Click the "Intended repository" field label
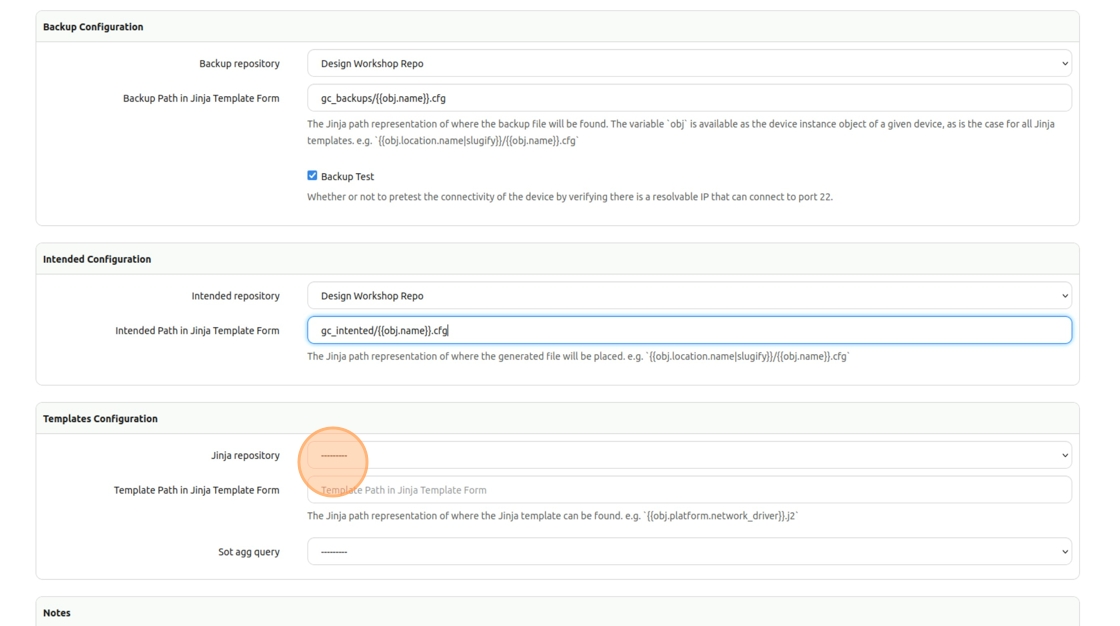The height and width of the screenshot is (626, 1120). 235,296
